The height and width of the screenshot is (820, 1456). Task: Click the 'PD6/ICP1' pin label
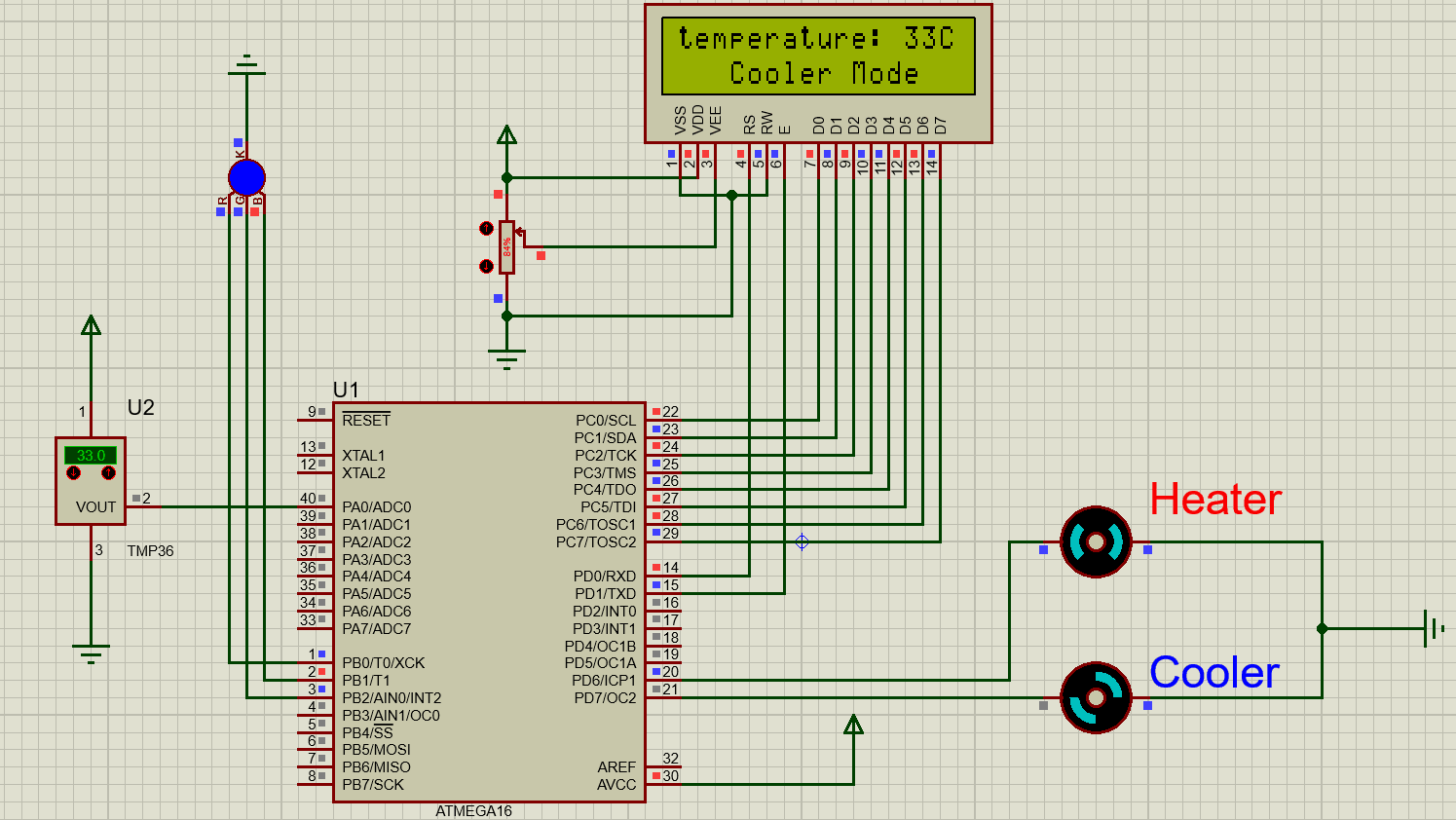[x=604, y=681]
